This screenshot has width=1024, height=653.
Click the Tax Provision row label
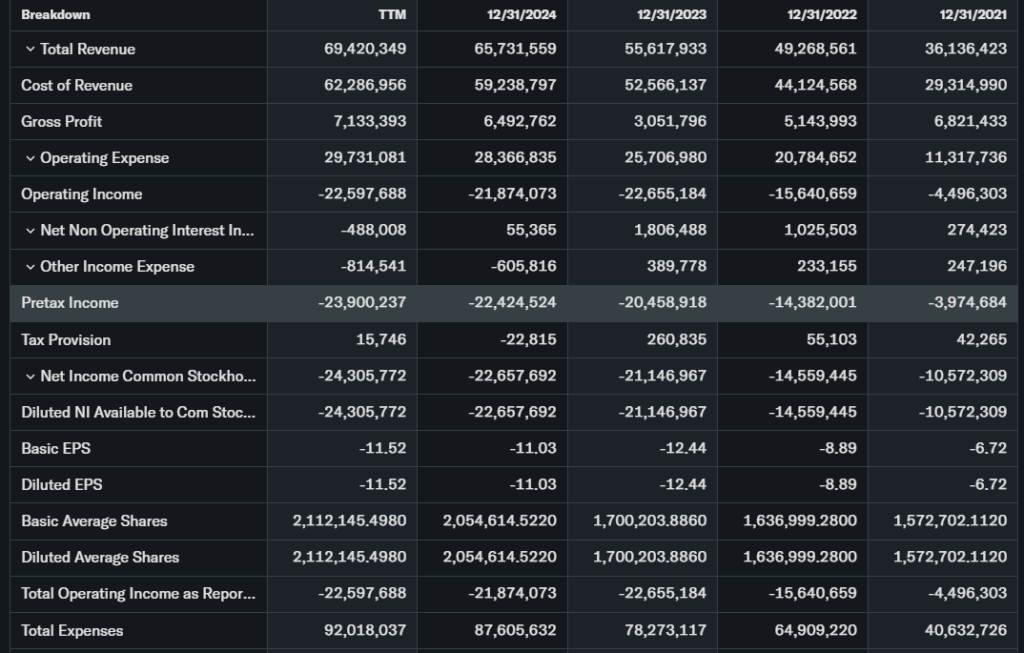pyautogui.click(x=65, y=340)
